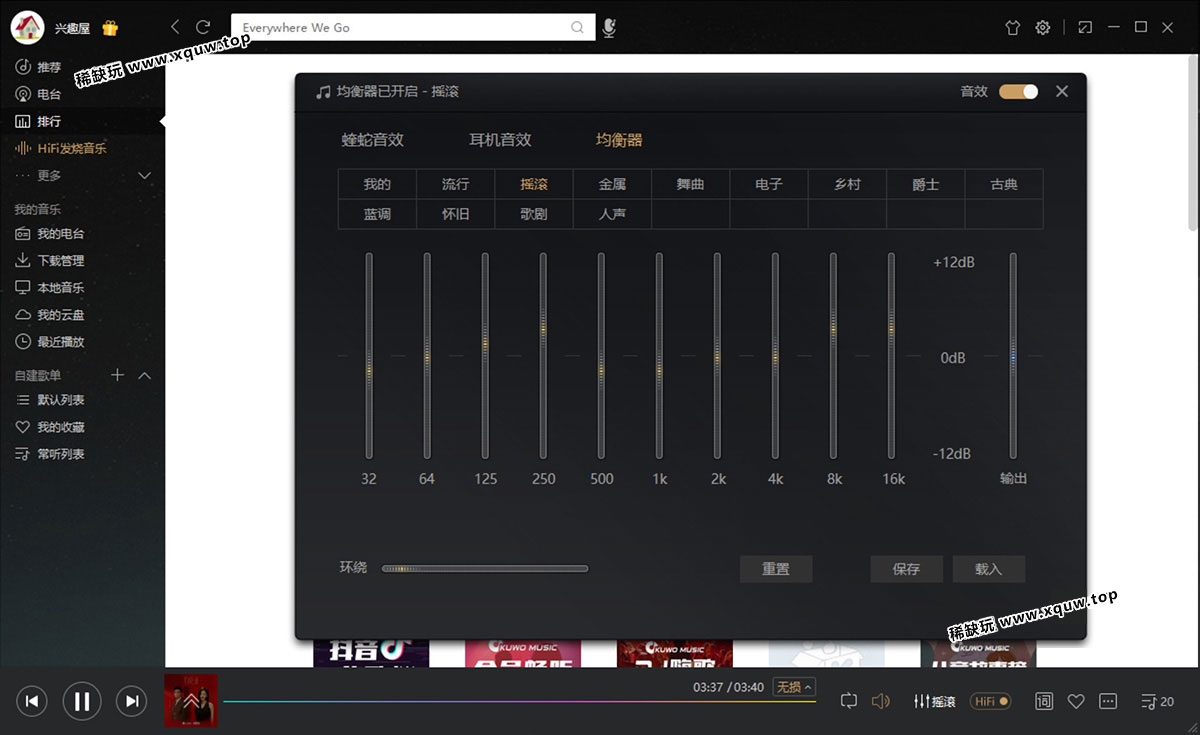
Task: Toggle the loop playback mode icon
Action: click(x=849, y=701)
